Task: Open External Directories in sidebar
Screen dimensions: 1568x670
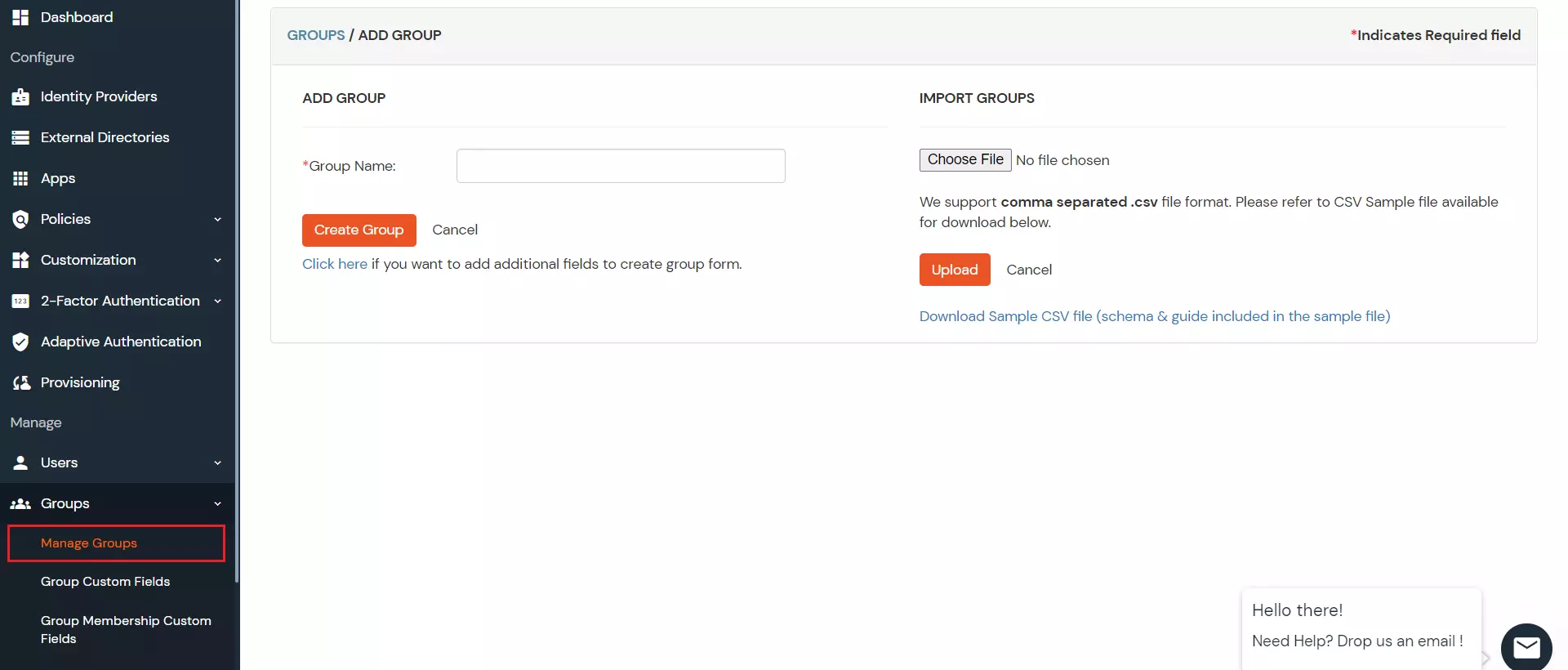Action: (x=105, y=137)
